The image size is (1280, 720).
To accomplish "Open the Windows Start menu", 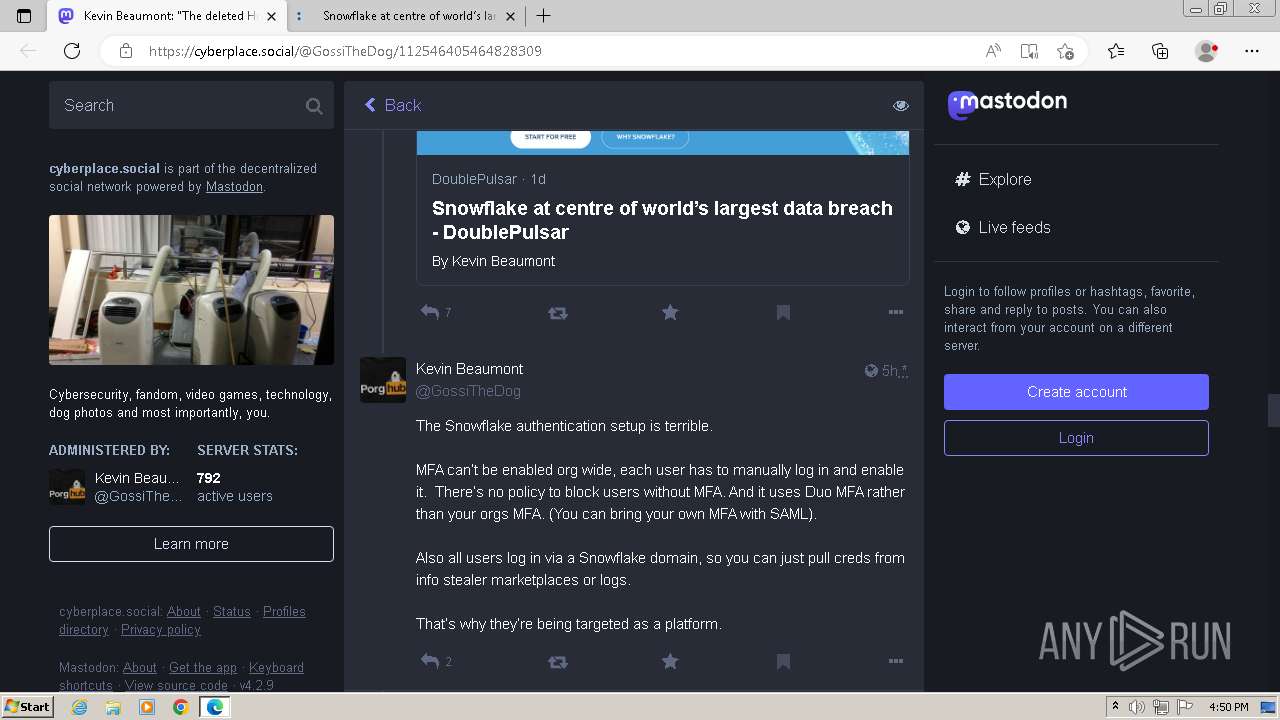I will 27,707.
